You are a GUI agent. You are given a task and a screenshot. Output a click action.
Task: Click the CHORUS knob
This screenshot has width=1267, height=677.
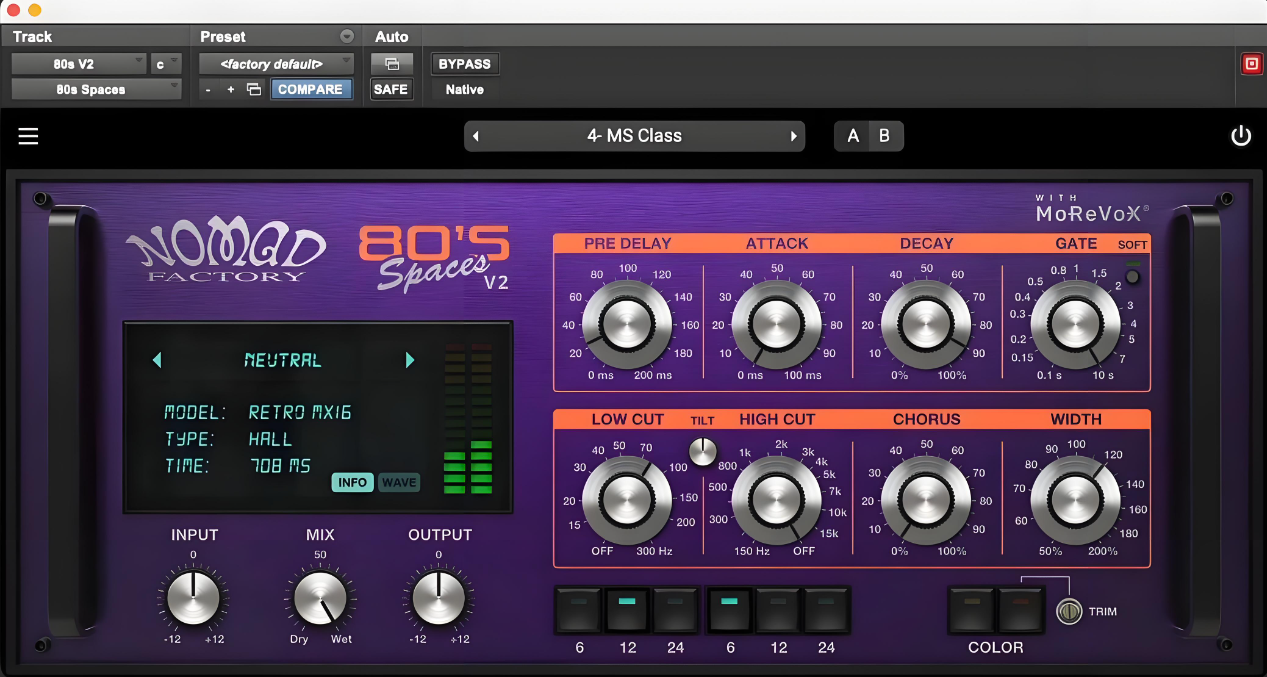[926, 499]
